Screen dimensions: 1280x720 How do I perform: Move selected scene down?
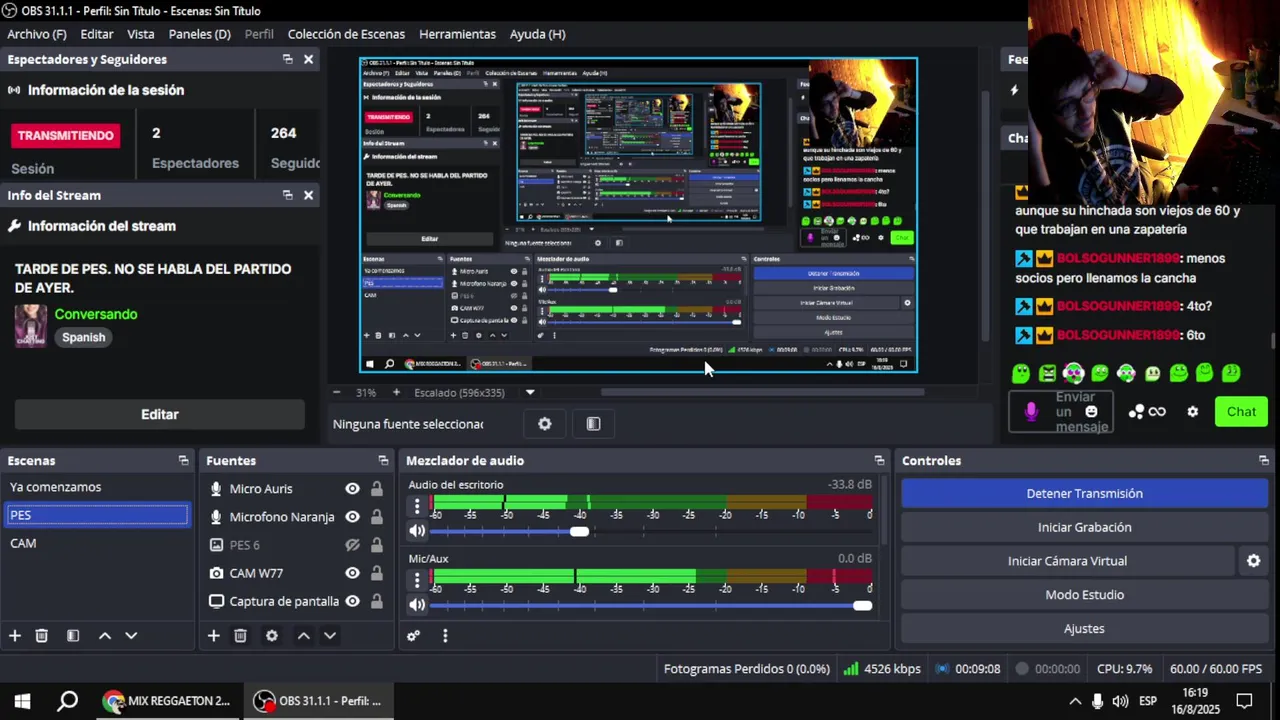click(x=130, y=635)
